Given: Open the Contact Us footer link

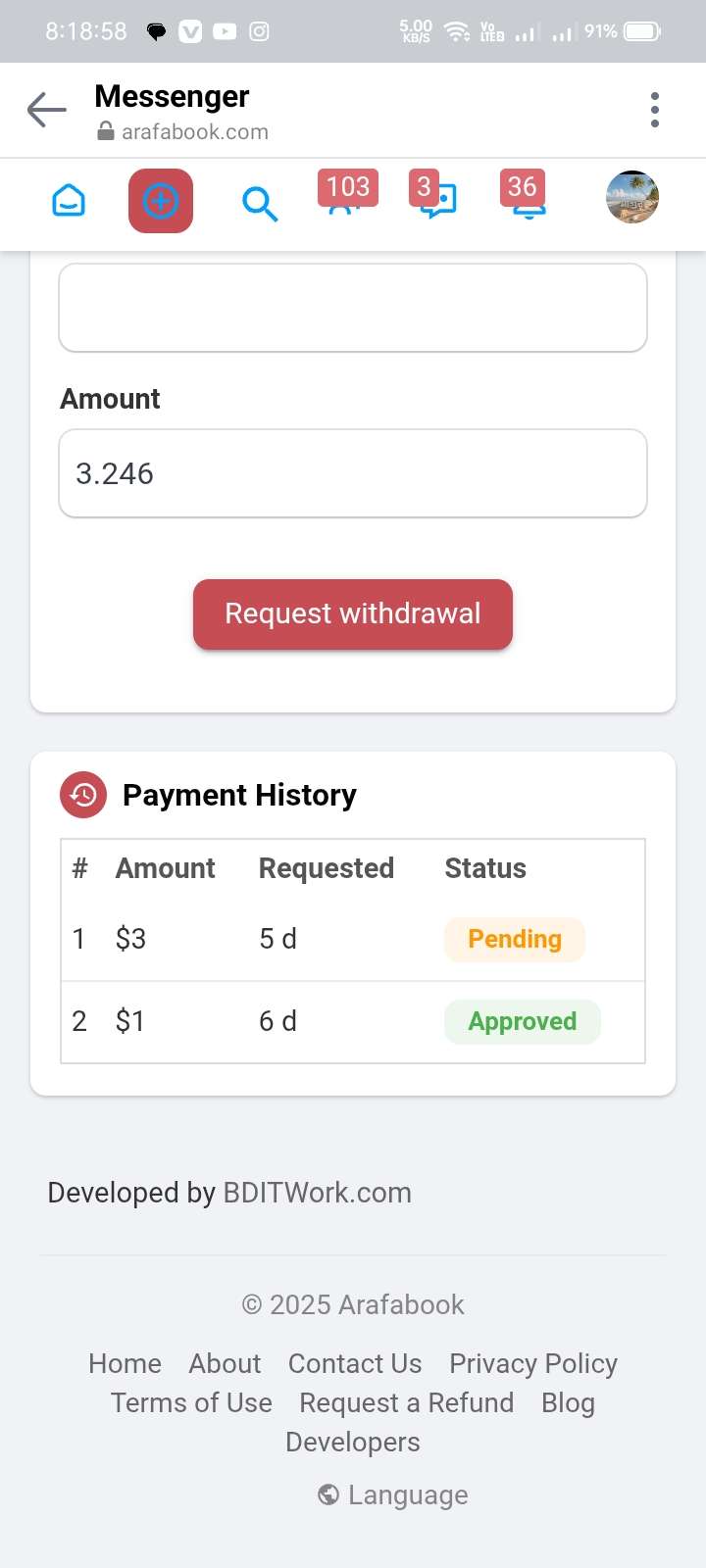Looking at the screenshot, I should (355, 1363).
